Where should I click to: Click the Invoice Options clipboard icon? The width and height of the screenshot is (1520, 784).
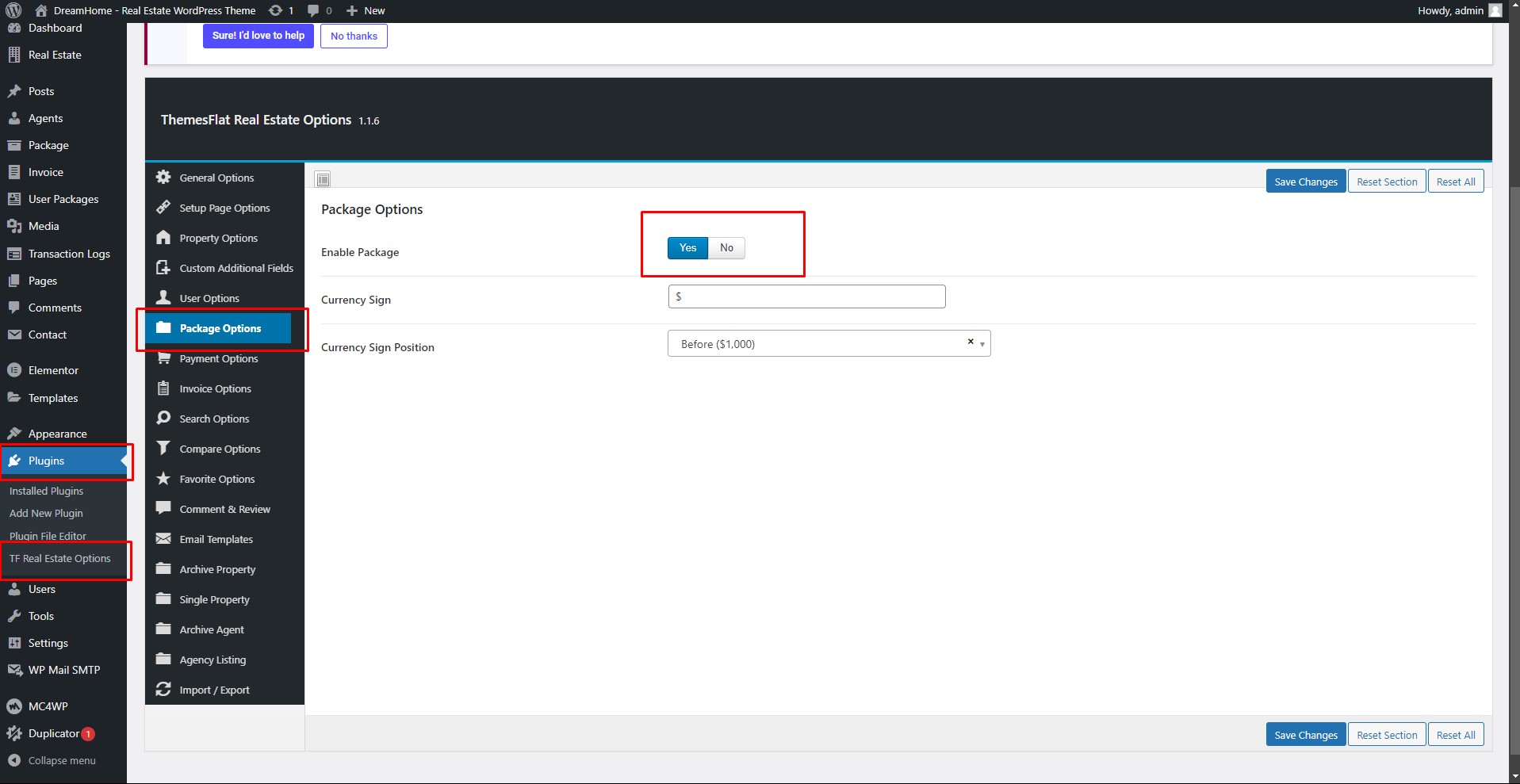pos(163,388)
